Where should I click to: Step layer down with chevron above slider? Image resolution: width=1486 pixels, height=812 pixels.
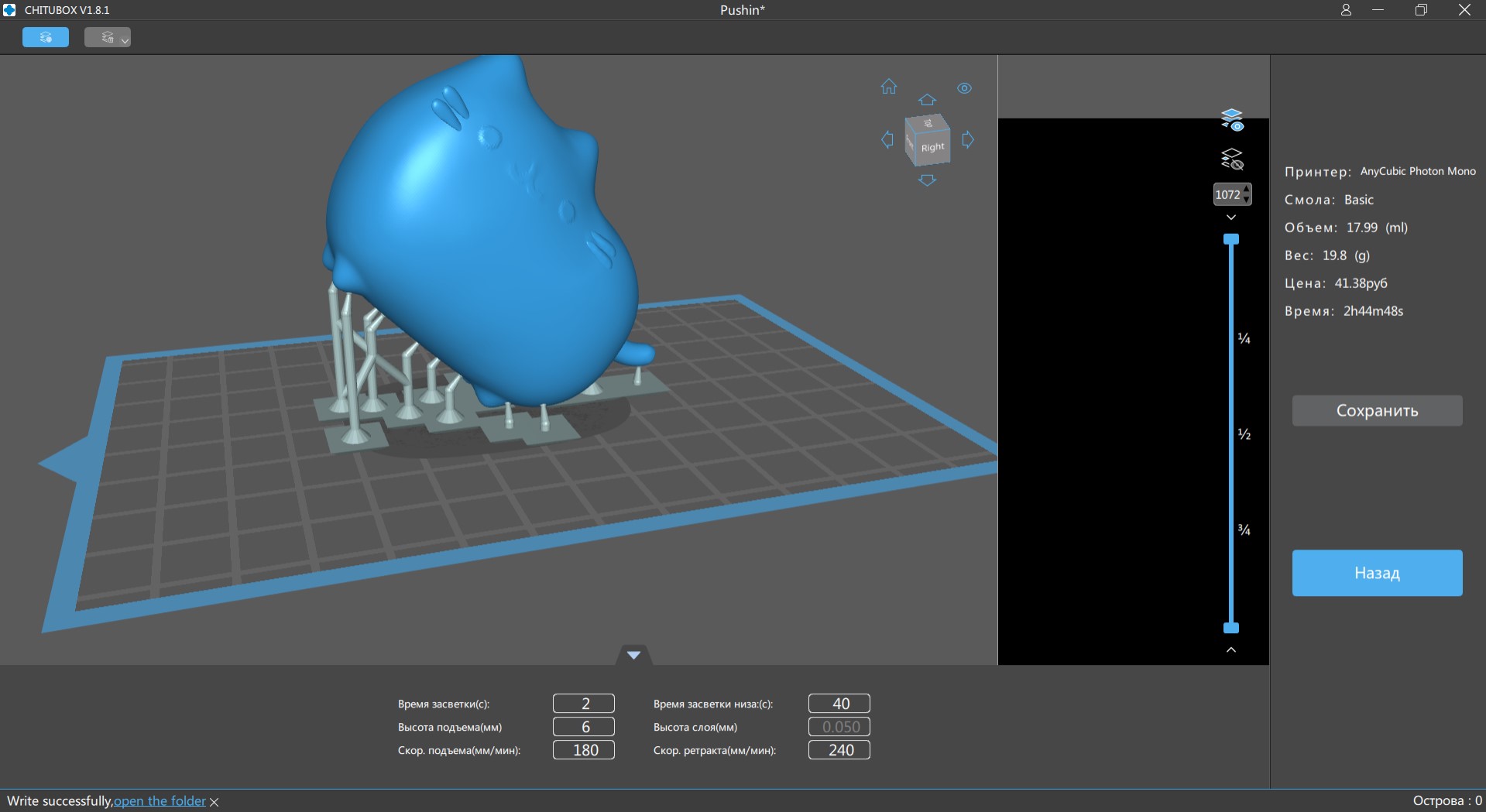click(1231, 218)
